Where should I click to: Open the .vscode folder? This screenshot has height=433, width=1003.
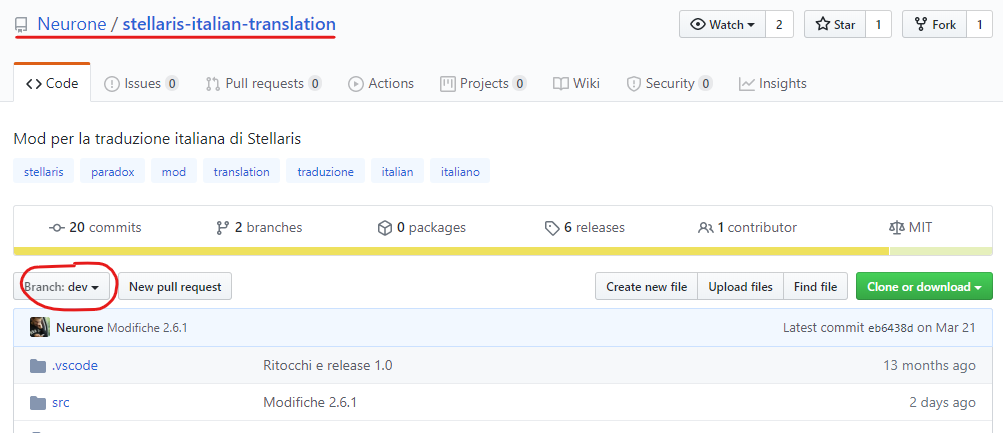(75, 366)
